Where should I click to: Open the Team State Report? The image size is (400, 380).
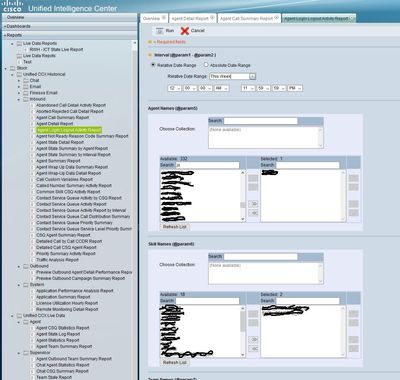coord(54,377)
